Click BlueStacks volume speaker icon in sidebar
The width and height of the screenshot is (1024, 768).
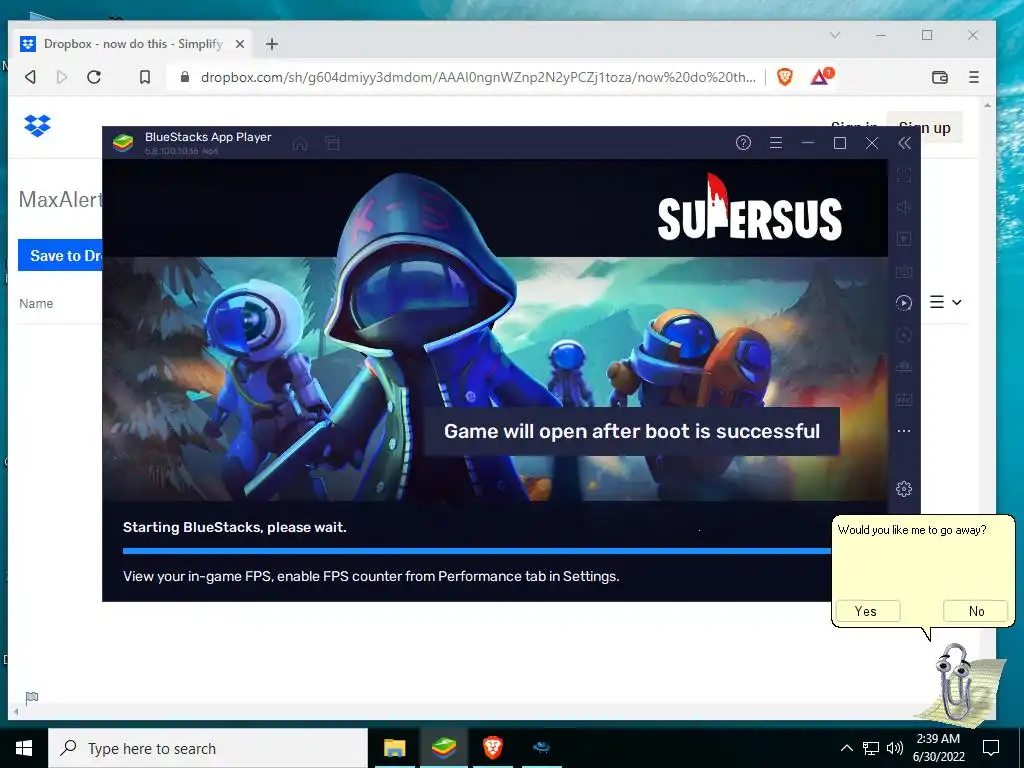point(904,207)
